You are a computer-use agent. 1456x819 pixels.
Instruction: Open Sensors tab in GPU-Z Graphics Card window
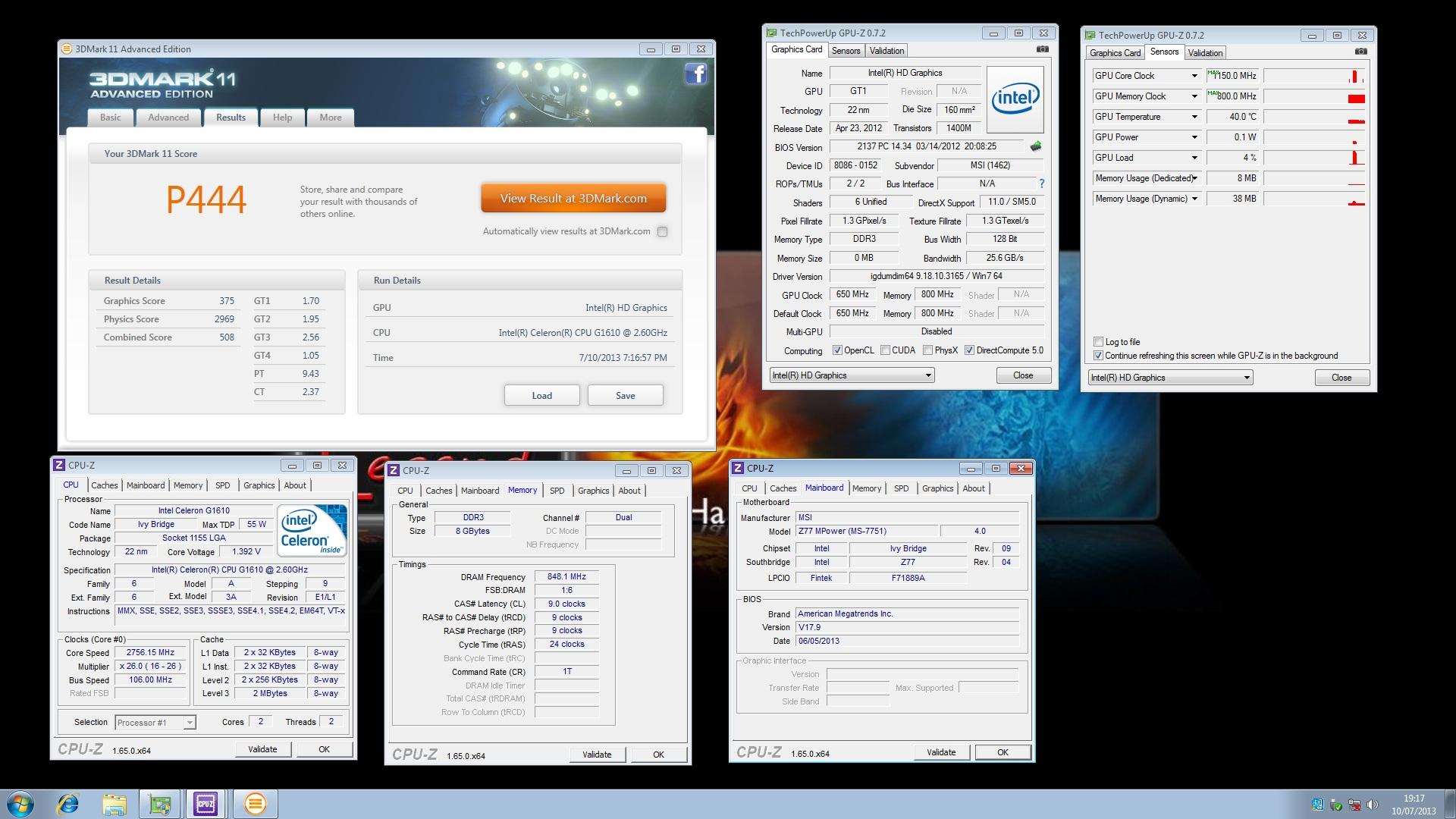click(x=846, y=51)
